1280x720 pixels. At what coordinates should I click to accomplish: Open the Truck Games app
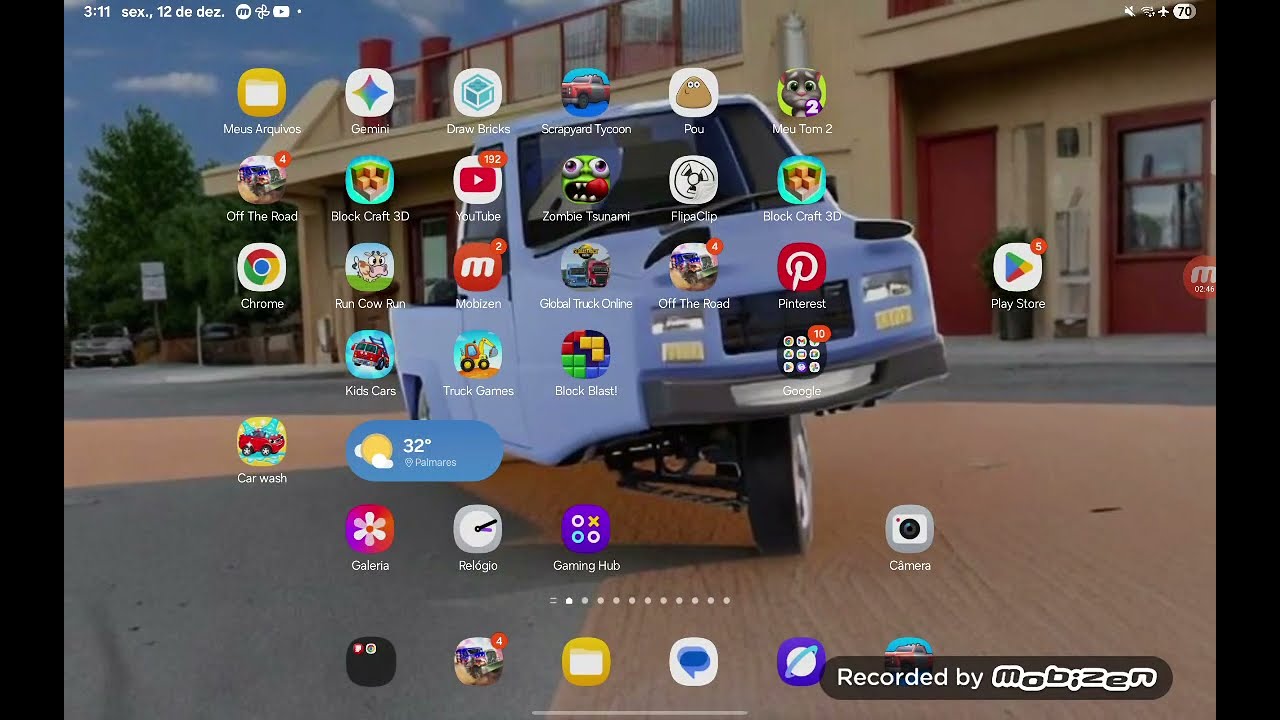click(x=478, y=354)
